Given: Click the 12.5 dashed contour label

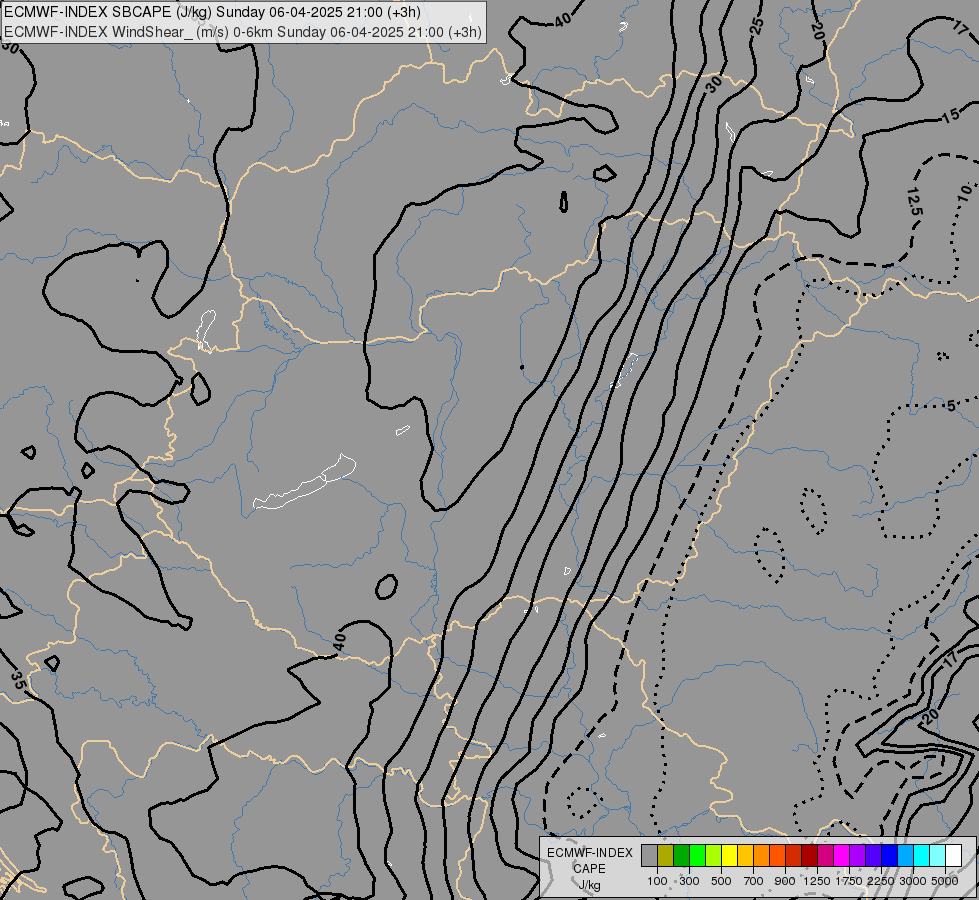Looking at the screenshot, I should click(913, 202).
